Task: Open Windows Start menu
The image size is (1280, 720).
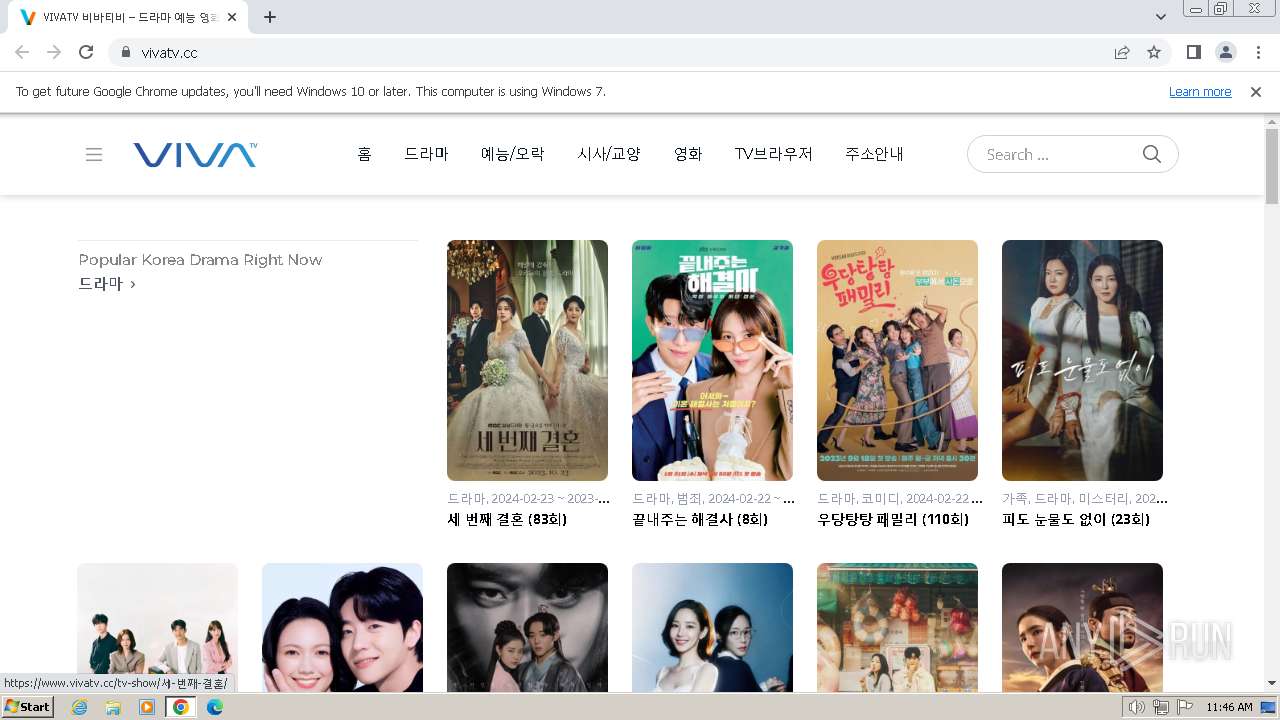Action: click(27, 707)
